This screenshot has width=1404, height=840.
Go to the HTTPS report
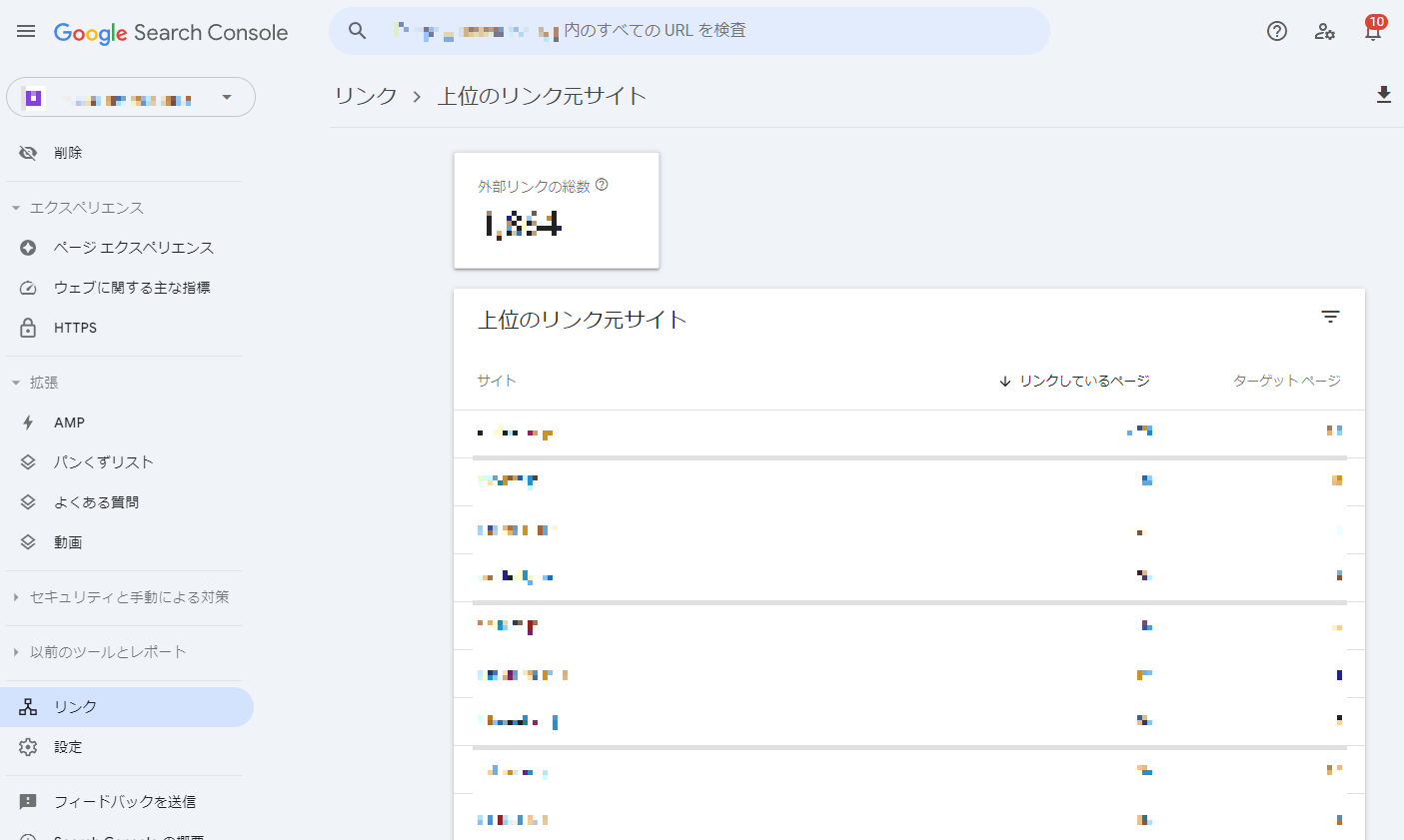click(x=75, y=328)
